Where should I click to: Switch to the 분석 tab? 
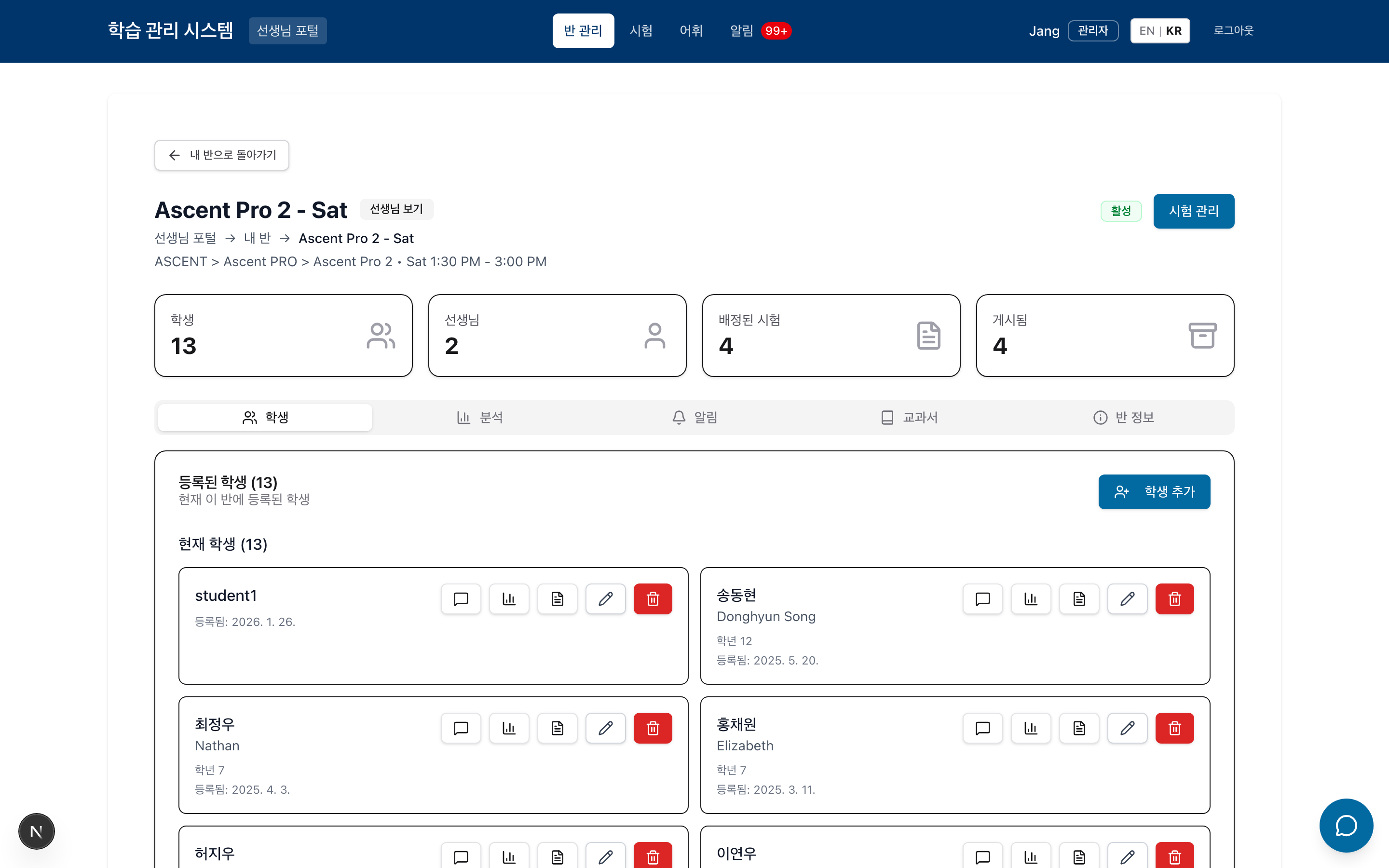[x=480, y=417]
